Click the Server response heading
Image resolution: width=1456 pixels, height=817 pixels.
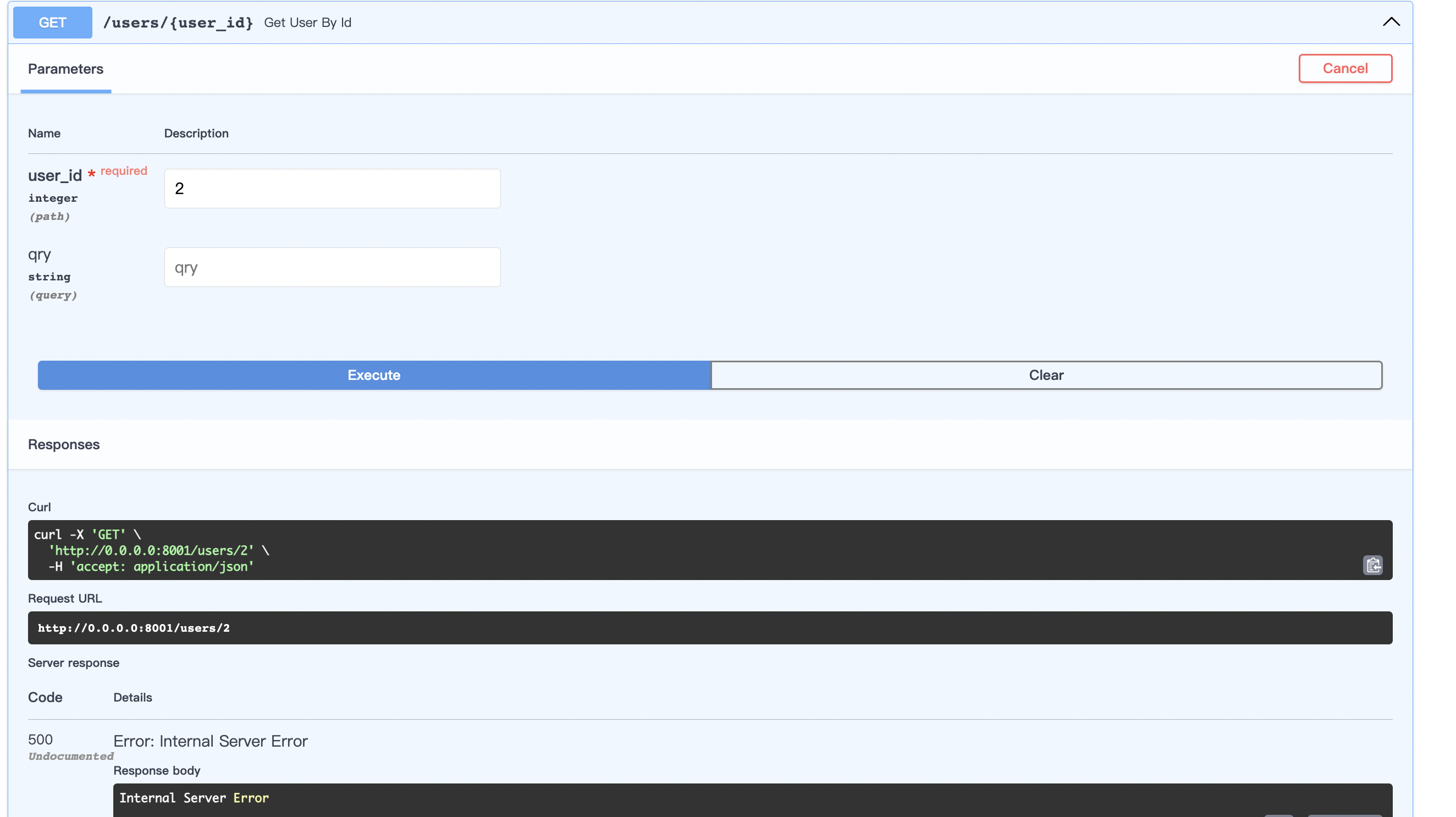tap(74, 663)
